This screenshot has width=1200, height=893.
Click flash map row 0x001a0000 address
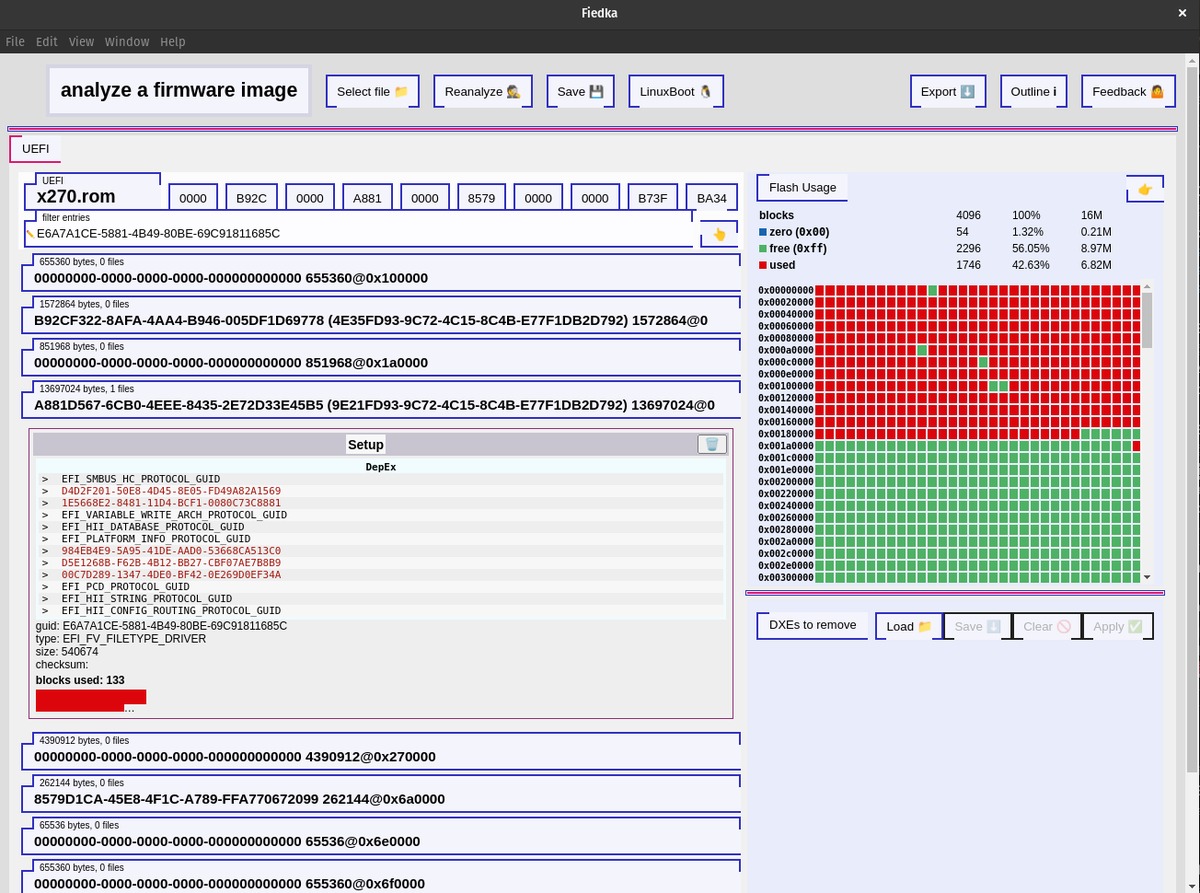tap(786, 446)
